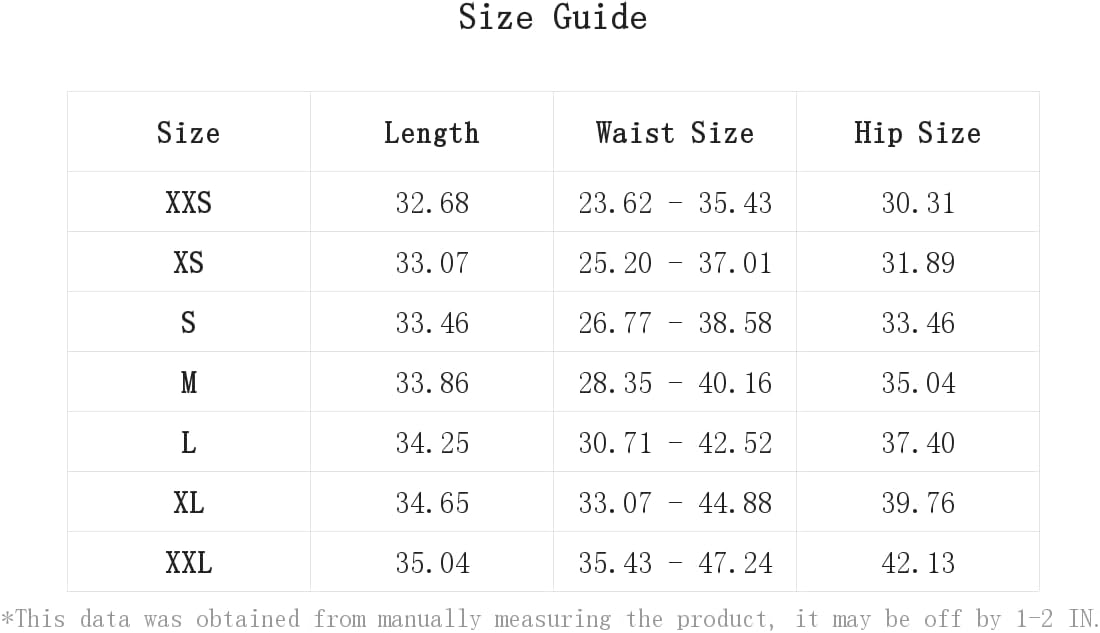Select hip size value 42.13
This screenshot has width=1100, height=633.
coord(918,563)
